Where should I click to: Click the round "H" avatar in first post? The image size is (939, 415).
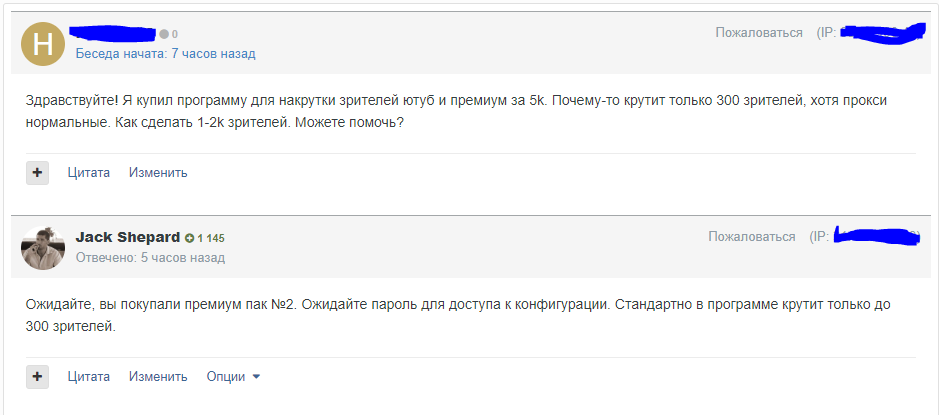(x=43, y=44)
